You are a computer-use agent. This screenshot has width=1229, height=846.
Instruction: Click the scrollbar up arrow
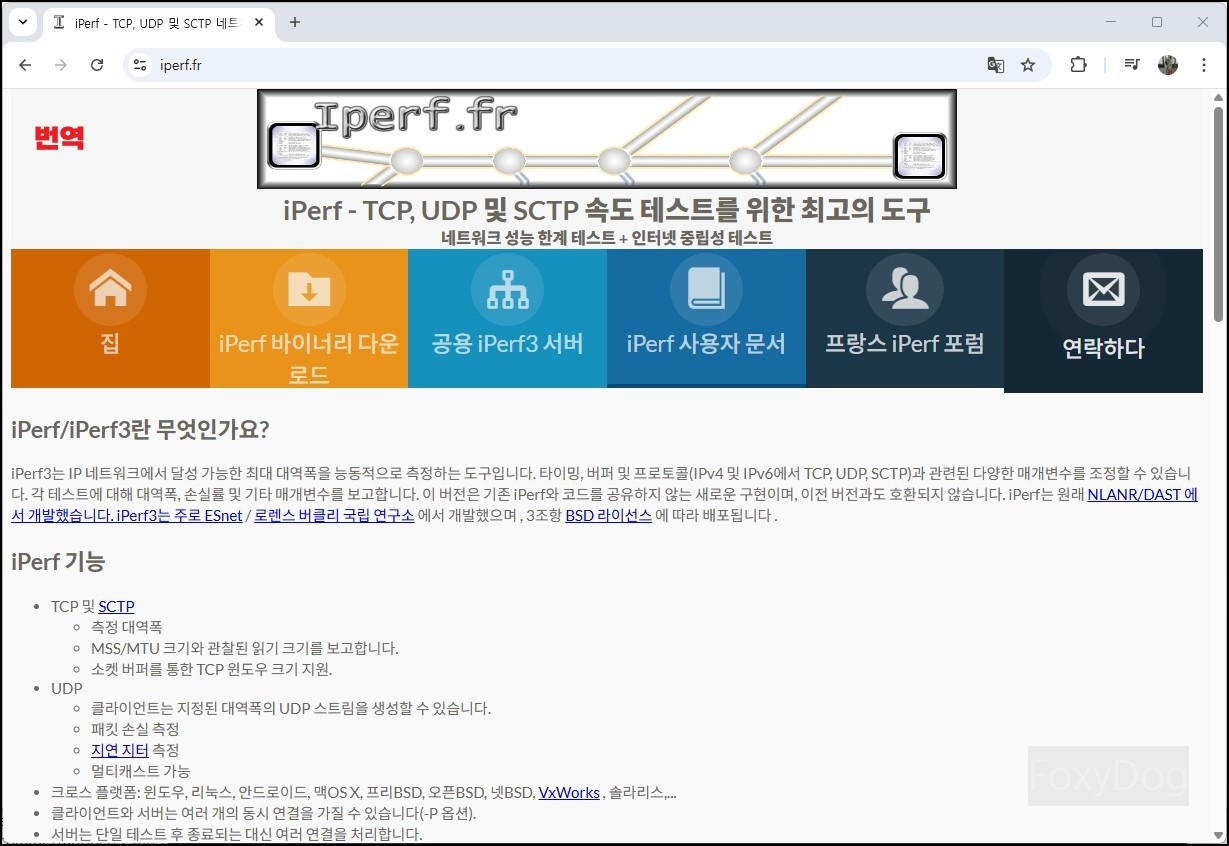[1218, 97]
